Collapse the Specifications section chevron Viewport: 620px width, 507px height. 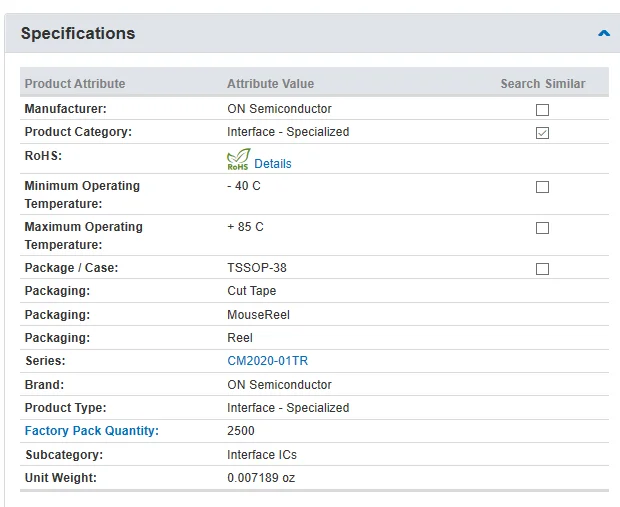603,34
